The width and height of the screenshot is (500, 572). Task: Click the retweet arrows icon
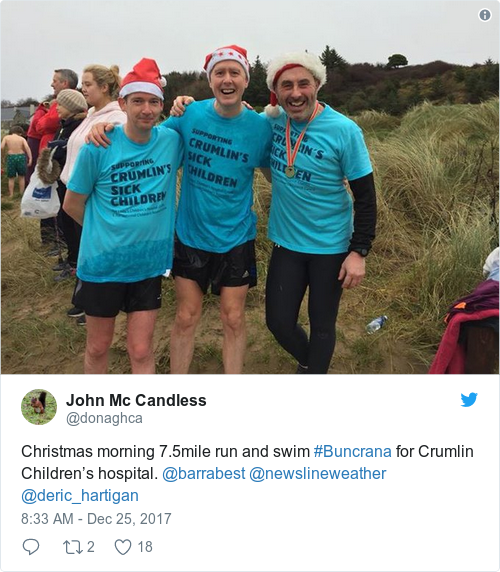click(73, 547)
